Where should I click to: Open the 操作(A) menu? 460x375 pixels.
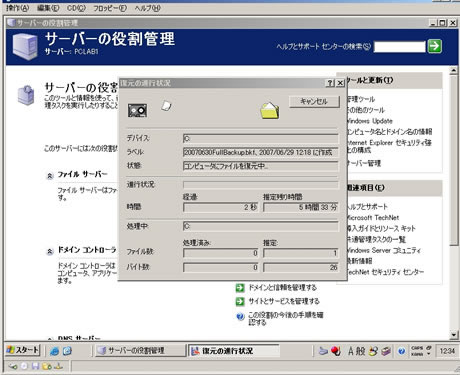(x=18, y=8)
